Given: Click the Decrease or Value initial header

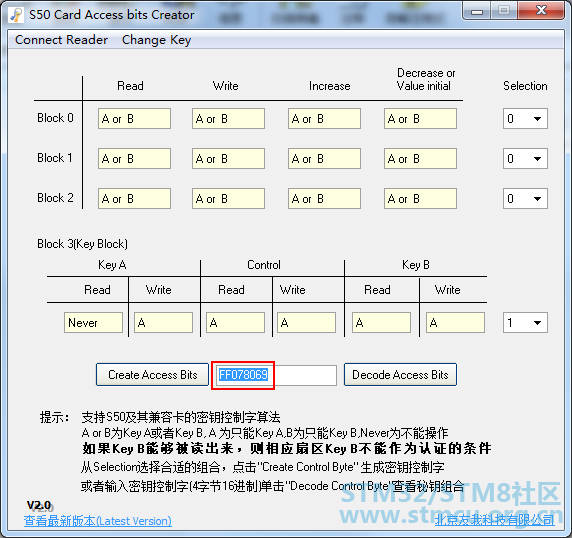Looking at the screenshot, I should pos(425,79).
